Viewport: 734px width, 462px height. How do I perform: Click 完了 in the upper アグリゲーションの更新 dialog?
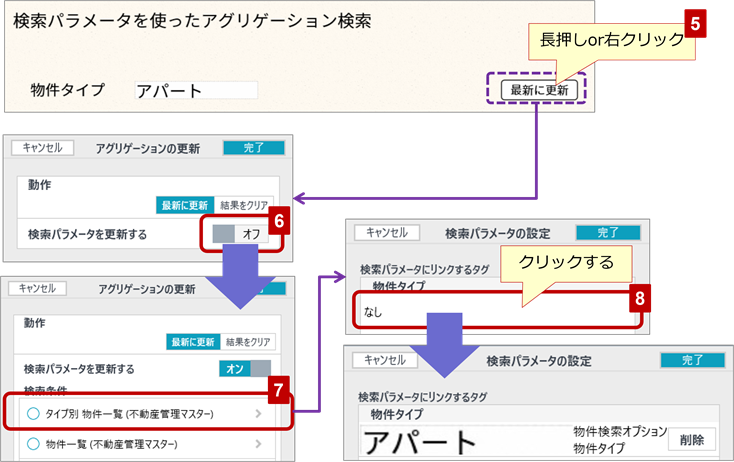click(x=254, y=148)
